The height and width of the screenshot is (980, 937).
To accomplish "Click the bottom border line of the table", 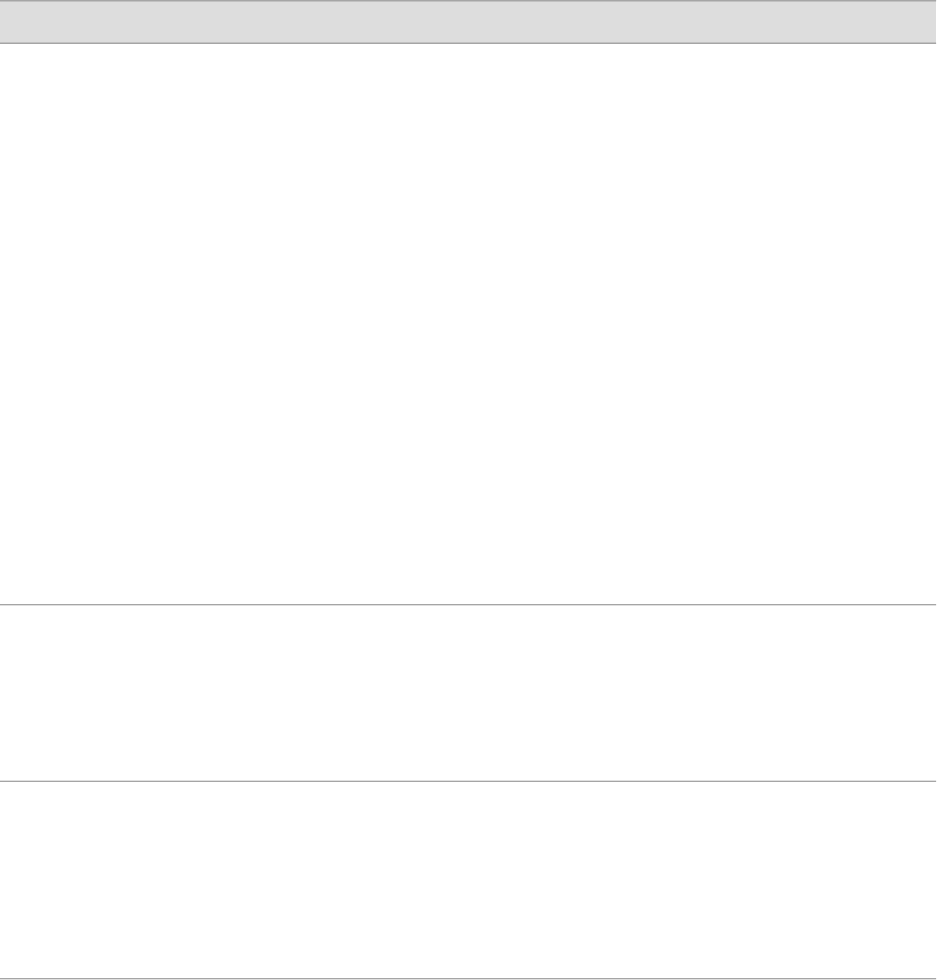I will pos(468,977).
